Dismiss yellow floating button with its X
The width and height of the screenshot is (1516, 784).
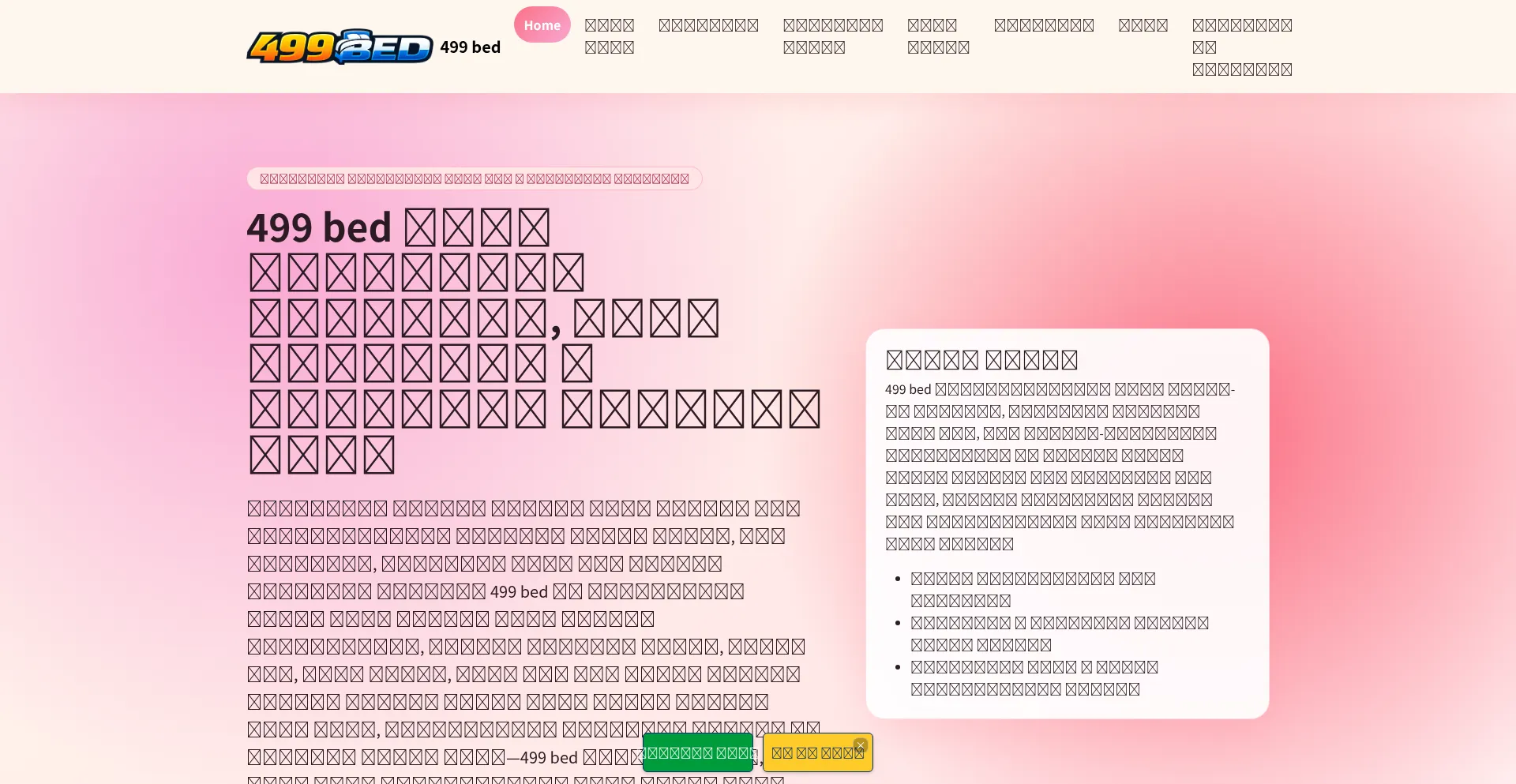pos(861,745)
